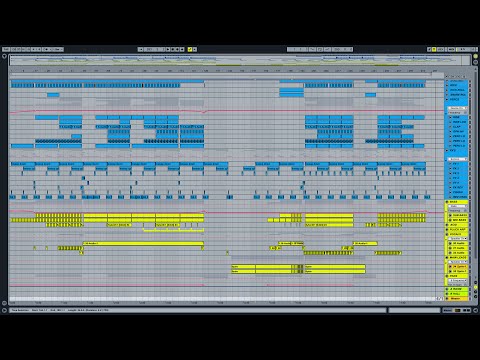The height and width of the screenshot is (360, 480).
Task: Toggle the Loop switch in the control bar
Action: 320,49
